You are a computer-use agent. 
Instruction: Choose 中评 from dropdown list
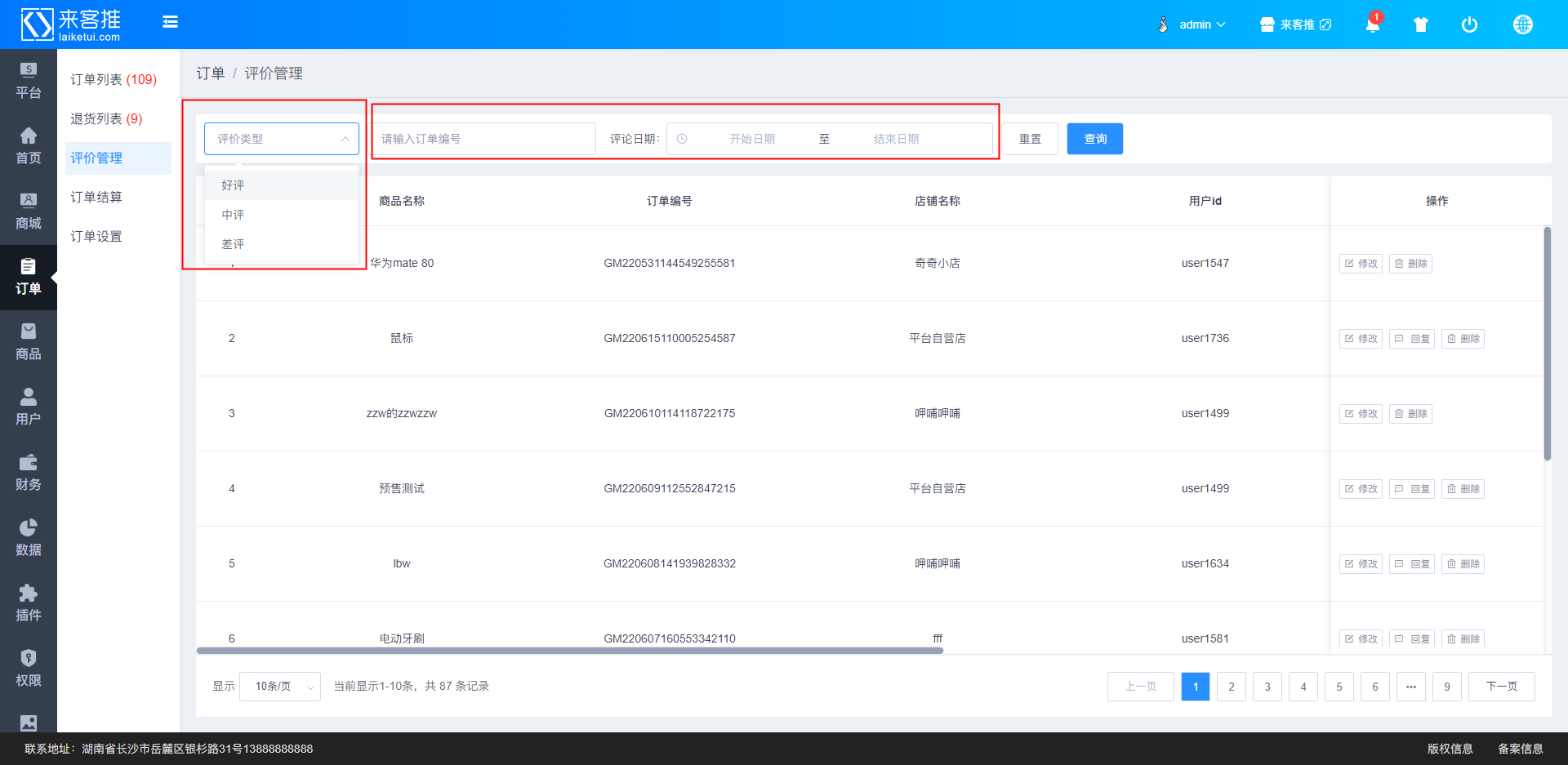tap(282, 215)
